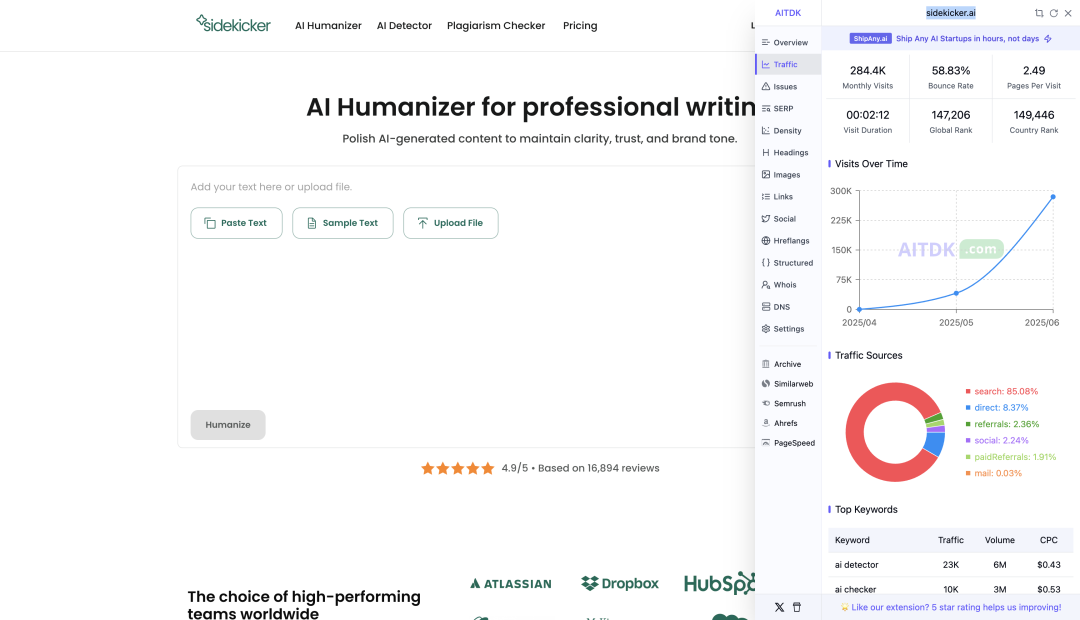Viewport: 1080px width, 620px height.
Task: Open PageSpeed external tool
Action: pyautogui.click(x=788, y=443)
